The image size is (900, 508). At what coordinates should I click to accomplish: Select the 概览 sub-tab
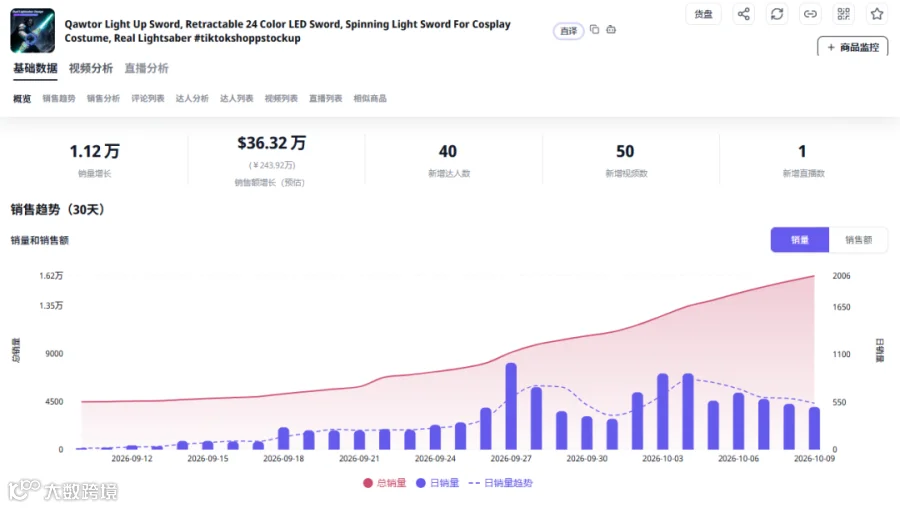(22, 99)
